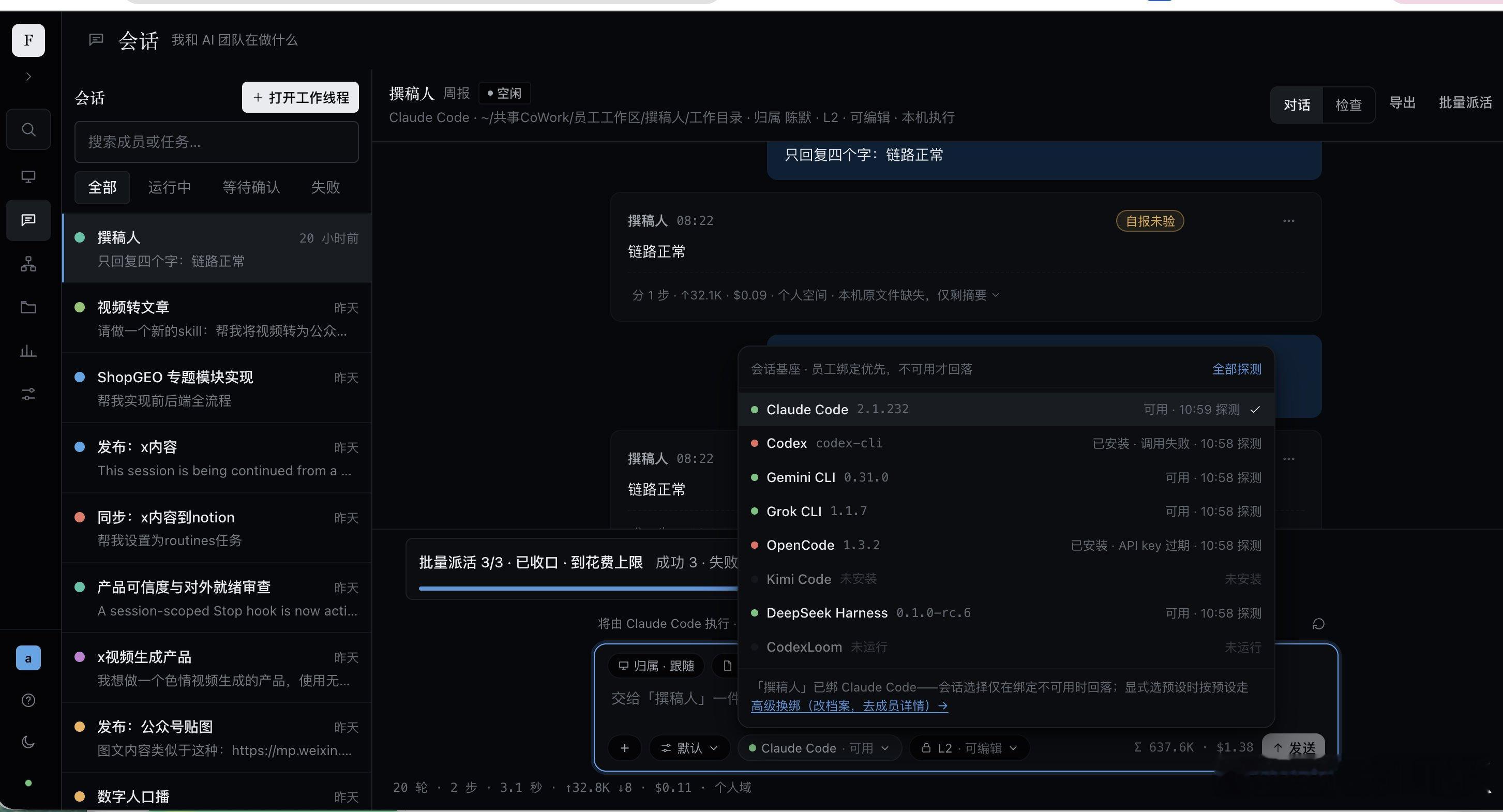Open the monitor icon in the sidebar
Viewport: 1503px width, 812px height.
[28, 176]
